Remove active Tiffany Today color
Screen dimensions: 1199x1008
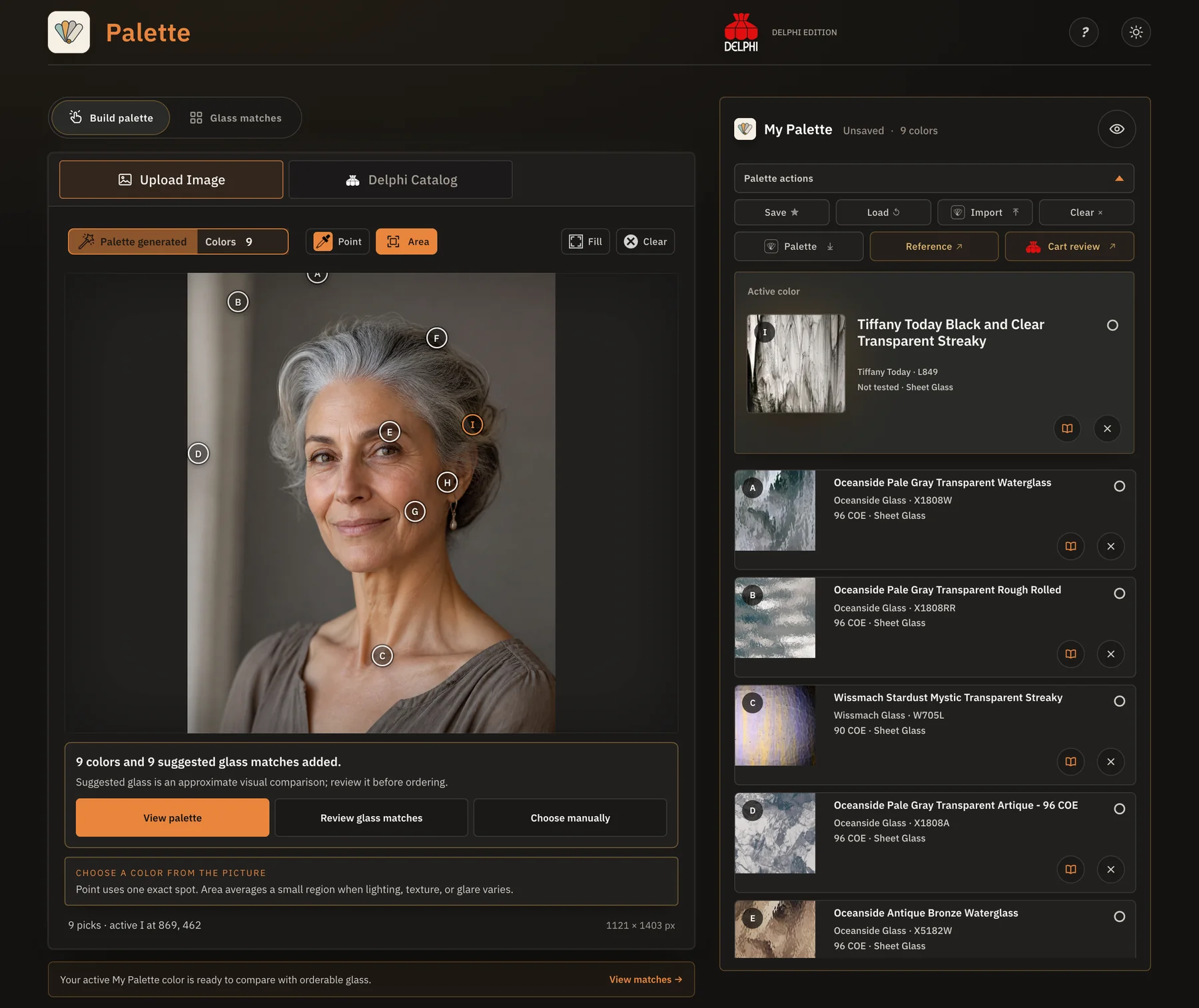pos(1107,428)
